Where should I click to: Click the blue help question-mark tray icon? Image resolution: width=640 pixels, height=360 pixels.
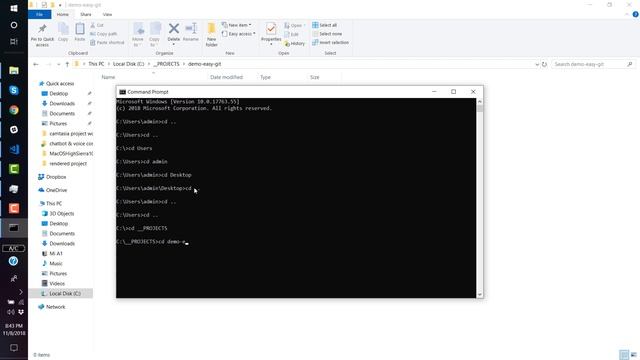pyautogui.click(x=13, y=261)
